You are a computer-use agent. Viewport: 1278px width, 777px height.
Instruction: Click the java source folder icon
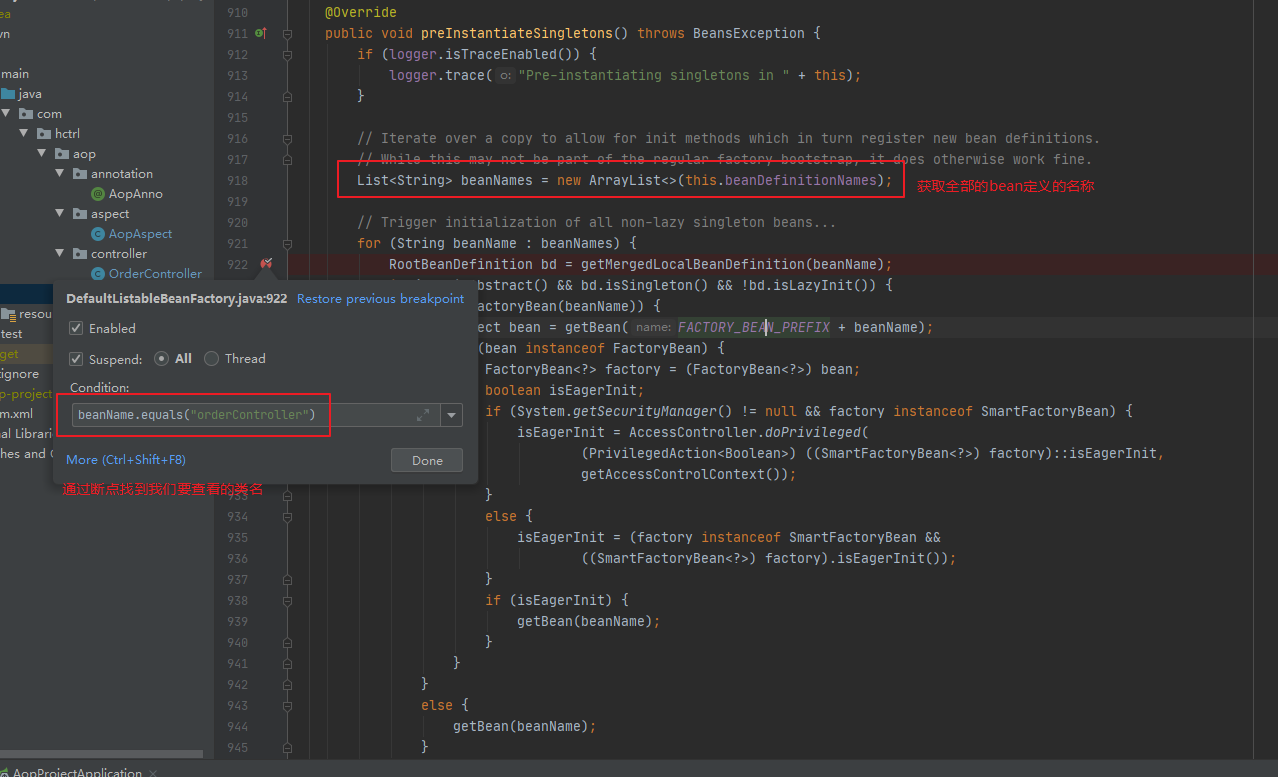[x=9, y=94]
